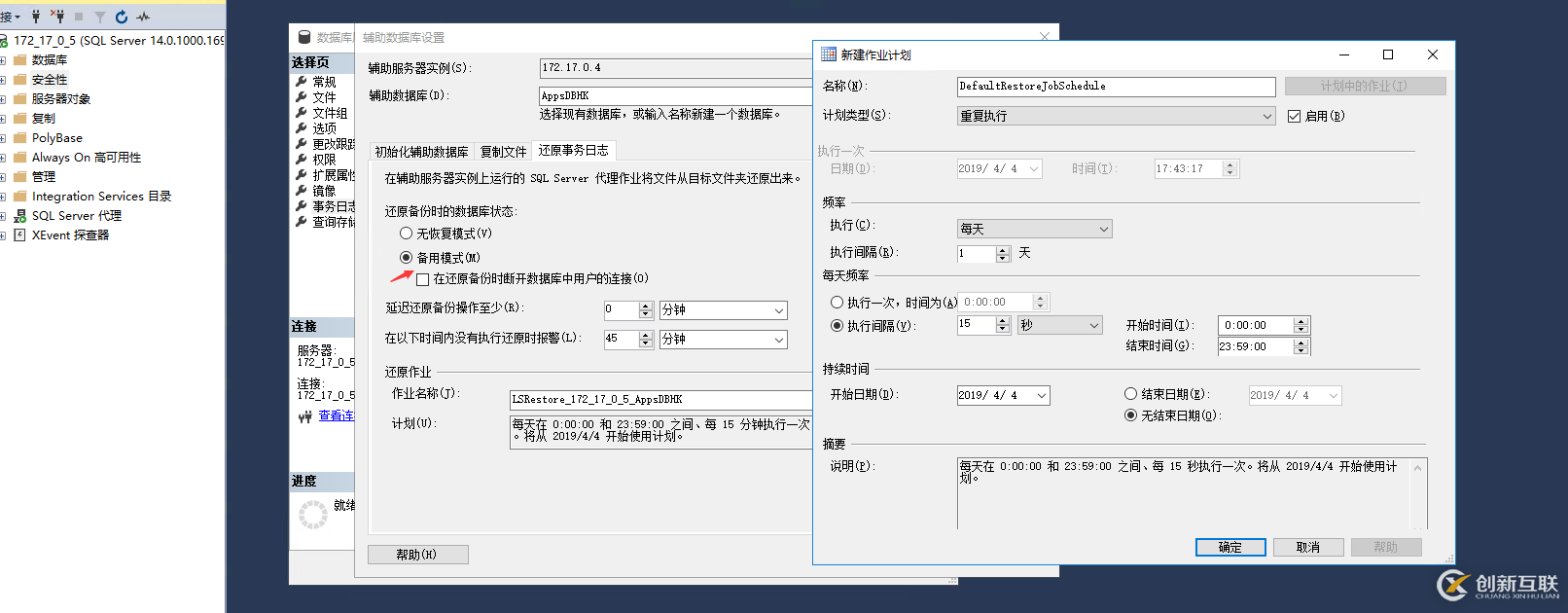Image resolution: width=1568 pixels, height=613 pixels.
Task: Click the 数据库 folder icon in the tree
Action: pos(19,60)
